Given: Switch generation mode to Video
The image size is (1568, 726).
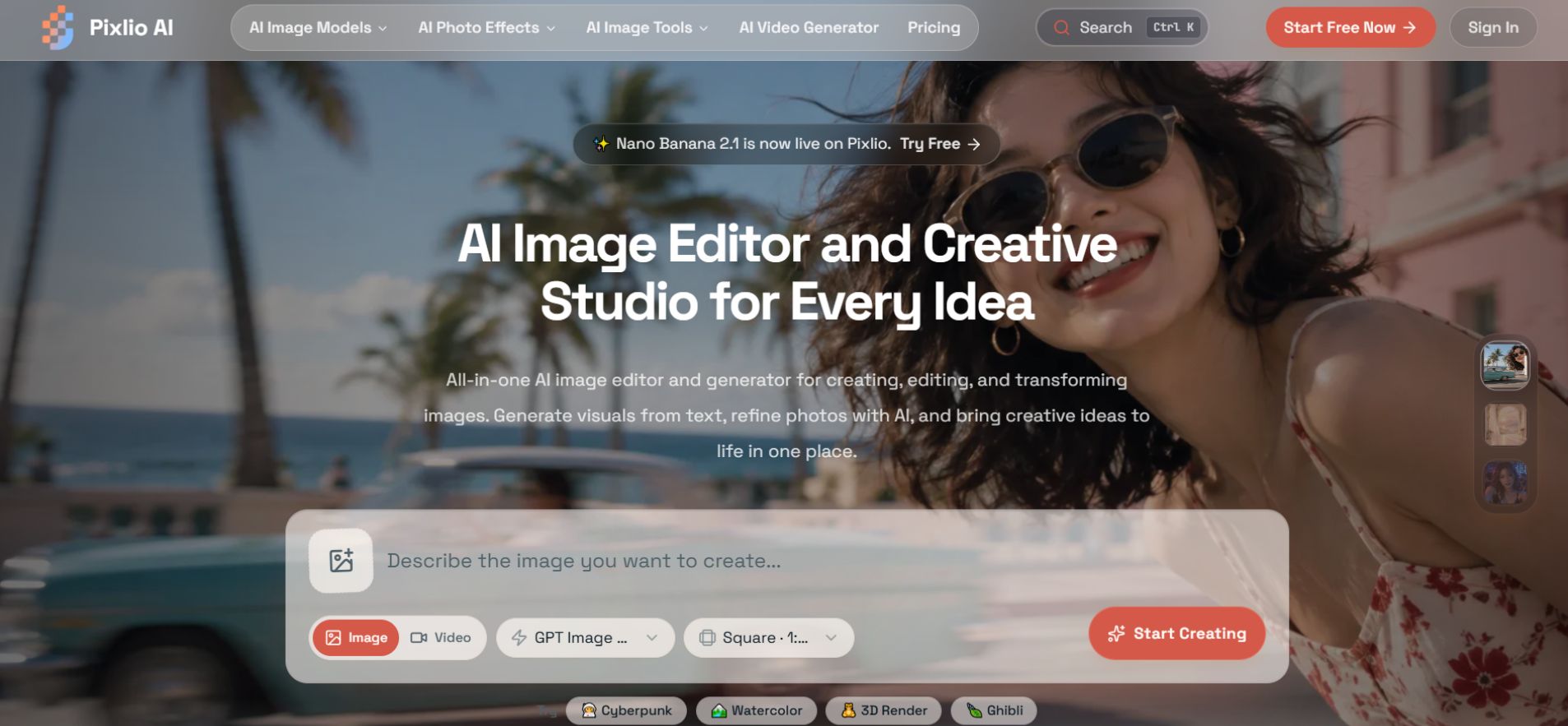Looking at the screenshot, I should coord(441,638).
